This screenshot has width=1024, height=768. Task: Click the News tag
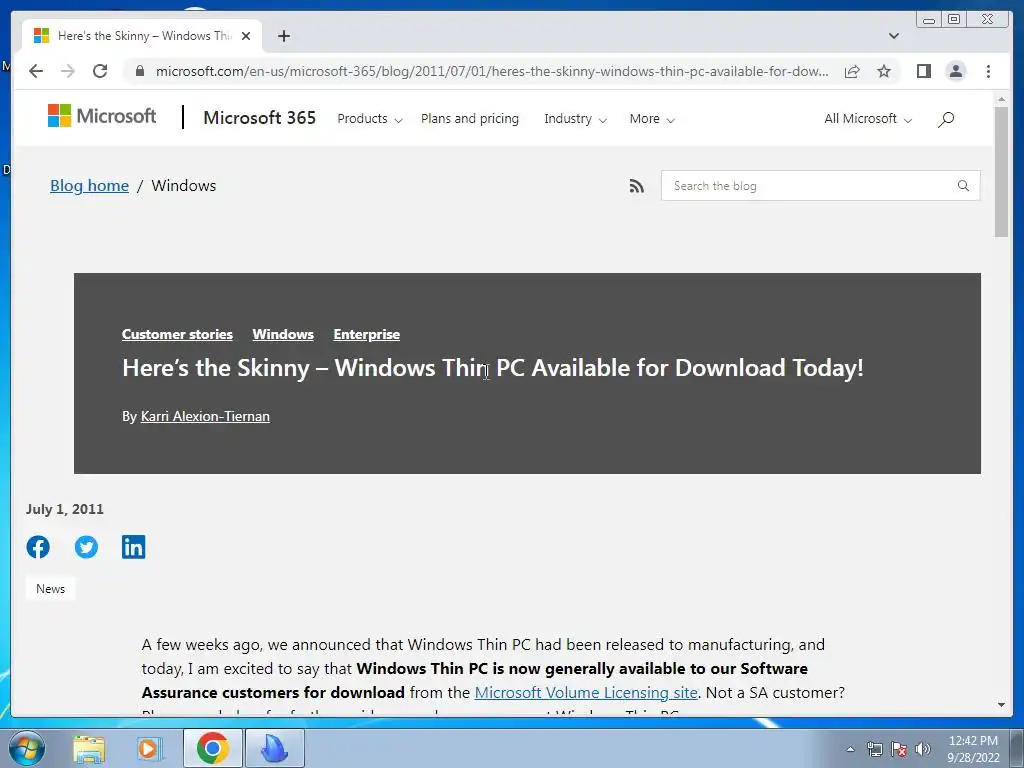pyautogui.click(x=50, y=588)
